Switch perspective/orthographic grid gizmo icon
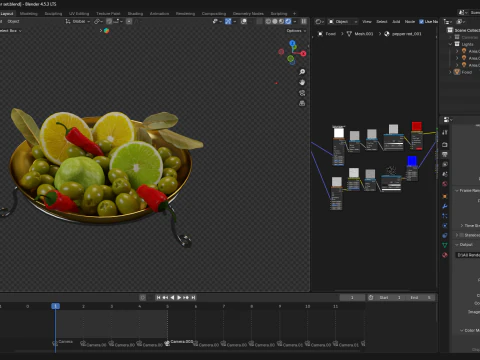Image resolution: width=480 pixels, height=360 pixels. [x=302, y=103]
